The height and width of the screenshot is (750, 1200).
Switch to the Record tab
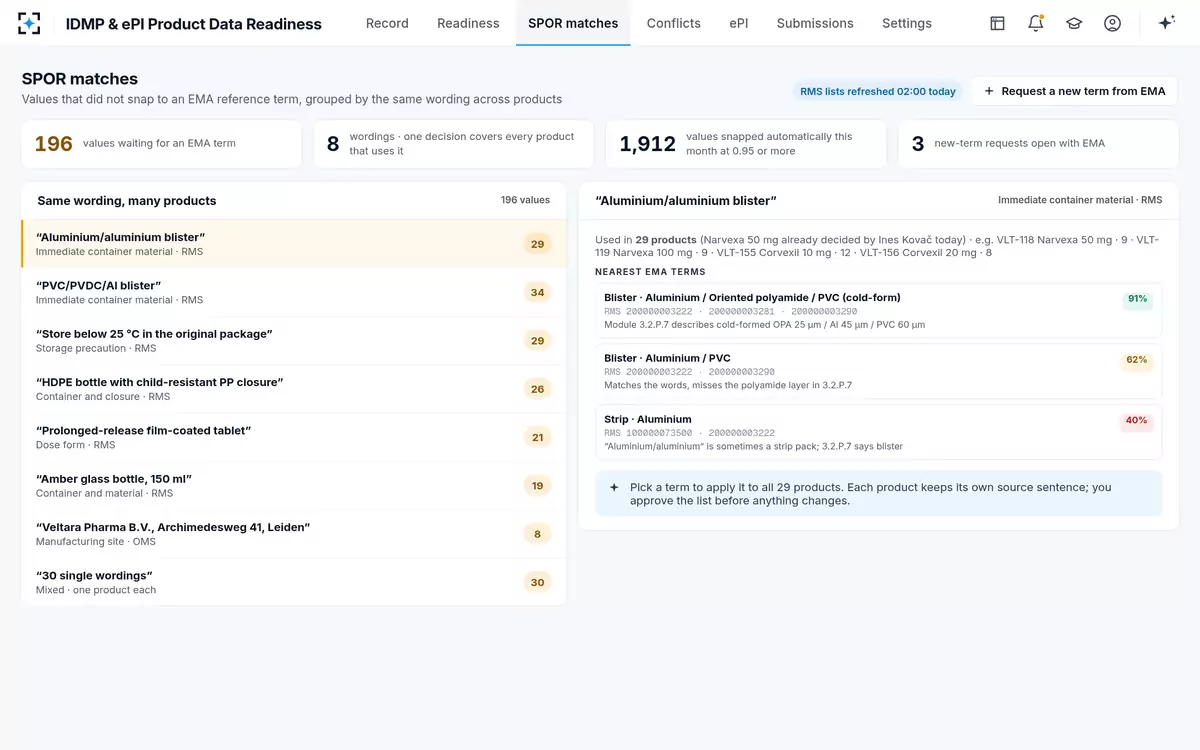pyautogui.click(x=387, y=23)
